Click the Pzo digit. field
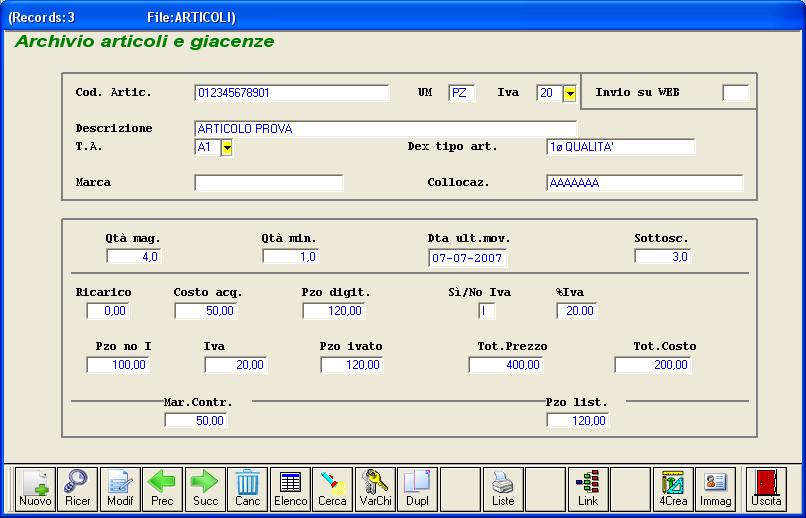 click(x=334, y=311)
